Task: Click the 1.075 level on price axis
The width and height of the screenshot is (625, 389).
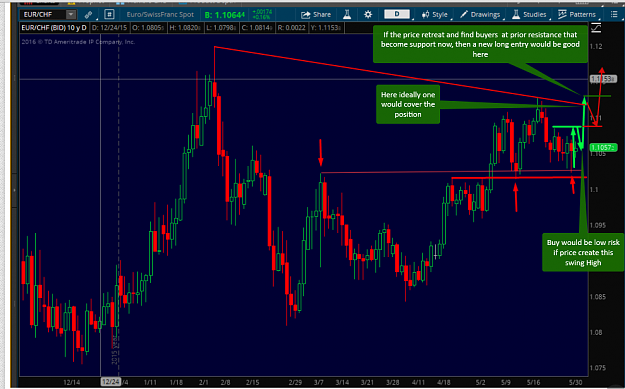Action: 598,368
